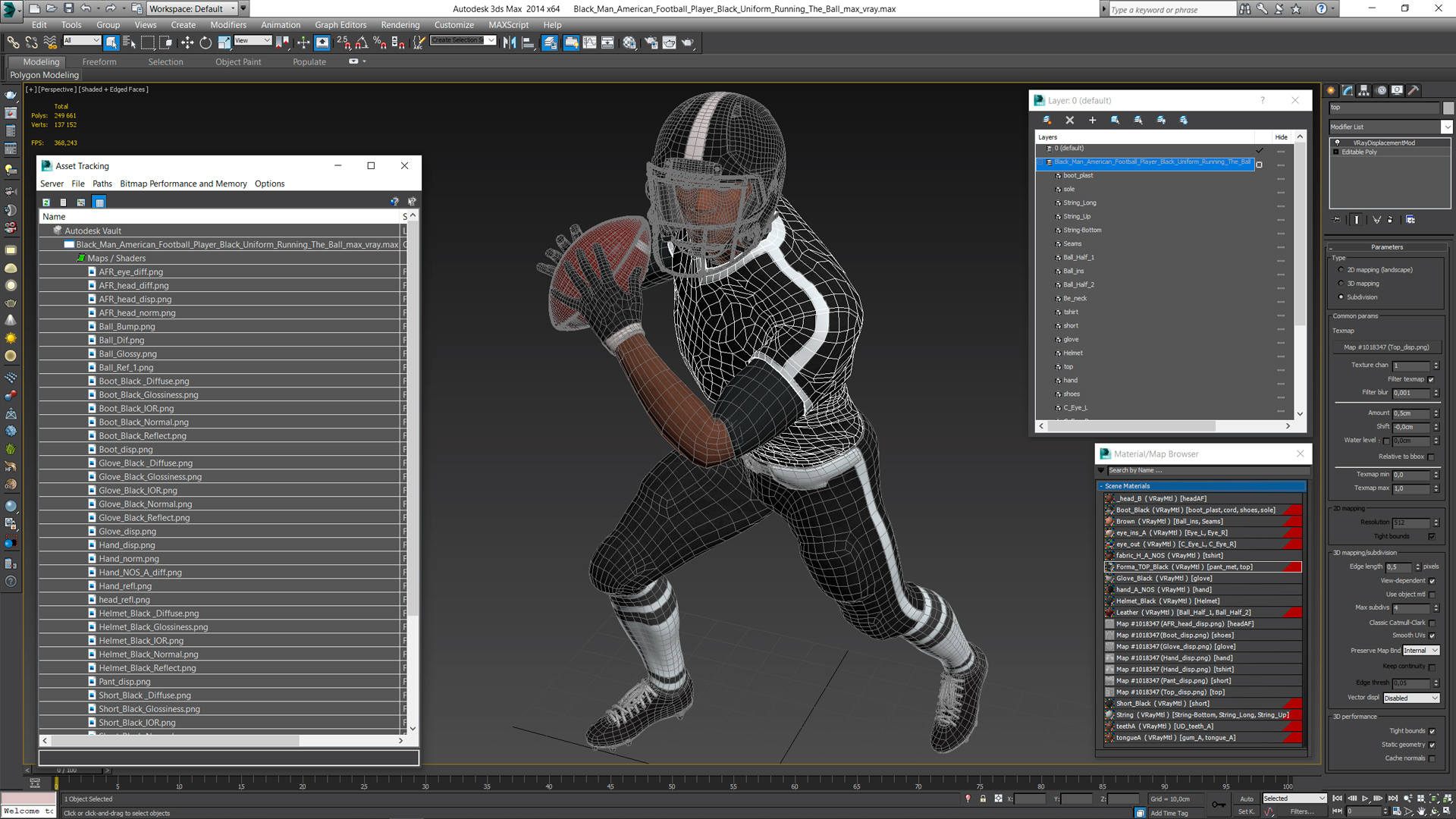Open the Modifier List dropdown
1456x819 pixels.
point(1446,127)
